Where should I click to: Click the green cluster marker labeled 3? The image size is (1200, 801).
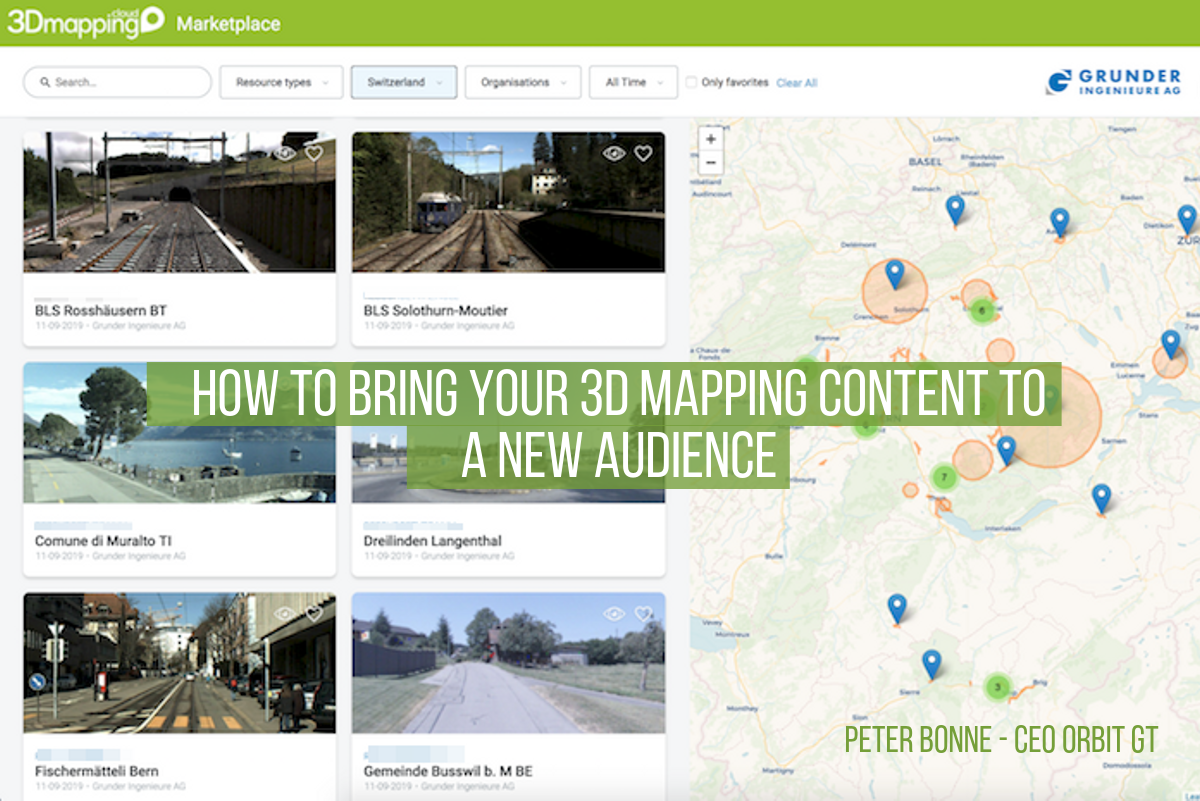(997, 687)
